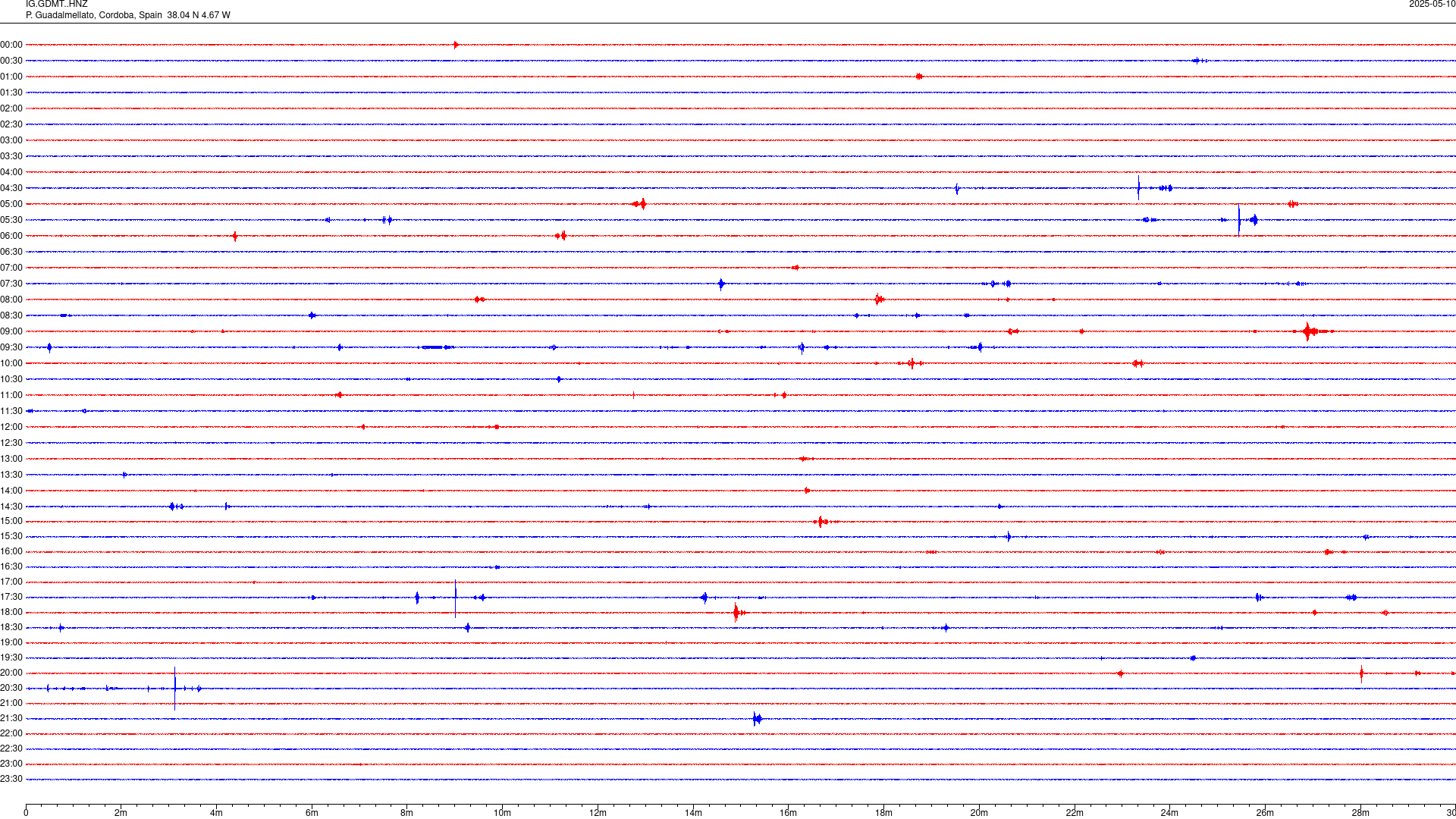
Task: Select the 17:30 trace time label
Action: (x=11, y=597)
